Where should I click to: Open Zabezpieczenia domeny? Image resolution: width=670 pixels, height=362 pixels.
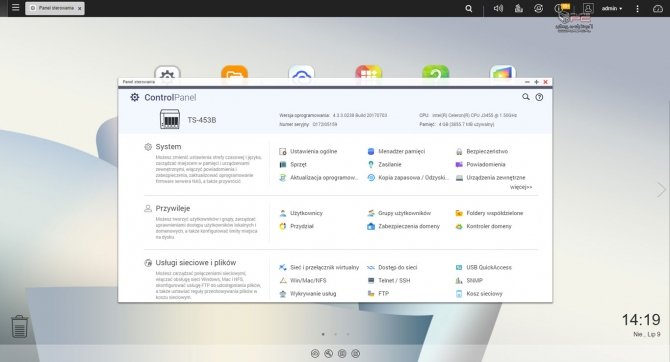point(403,227)
